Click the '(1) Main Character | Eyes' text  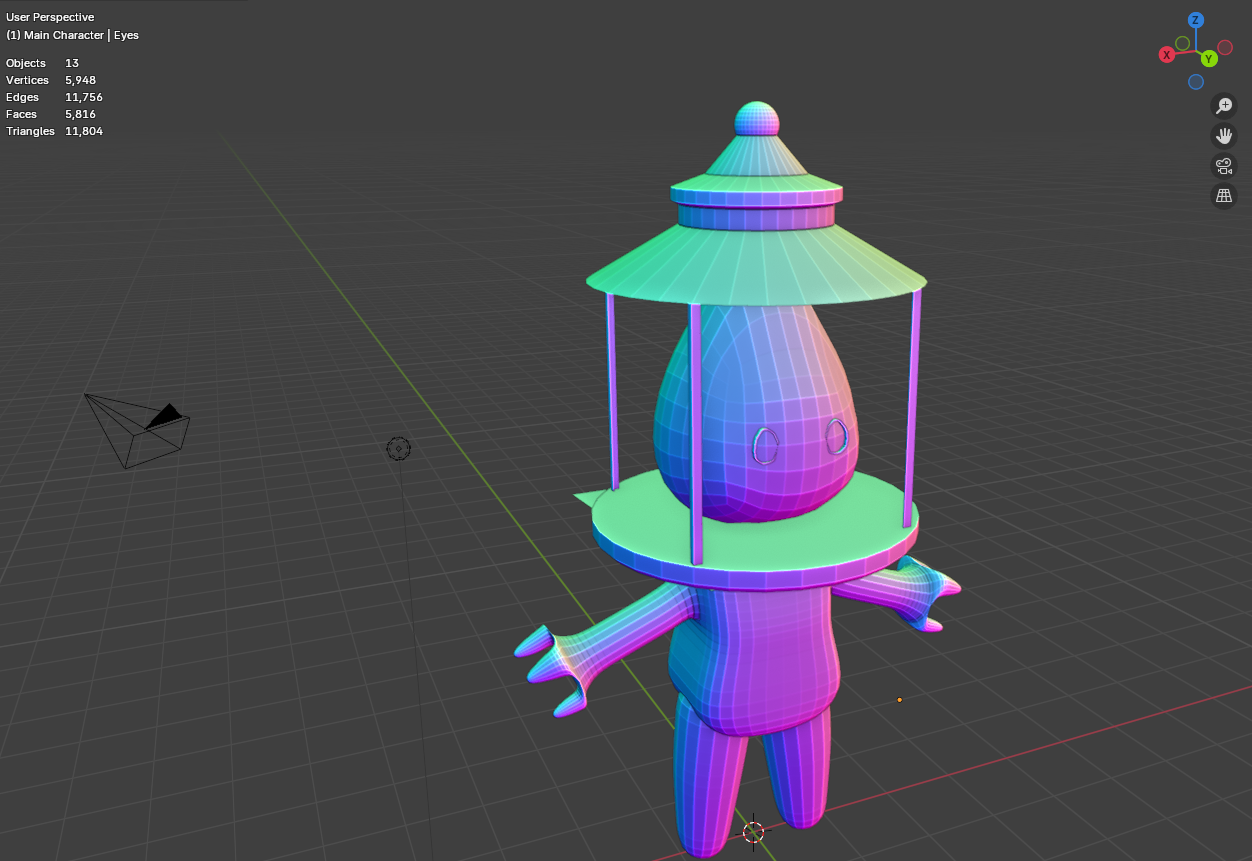[x=72, y=35]
